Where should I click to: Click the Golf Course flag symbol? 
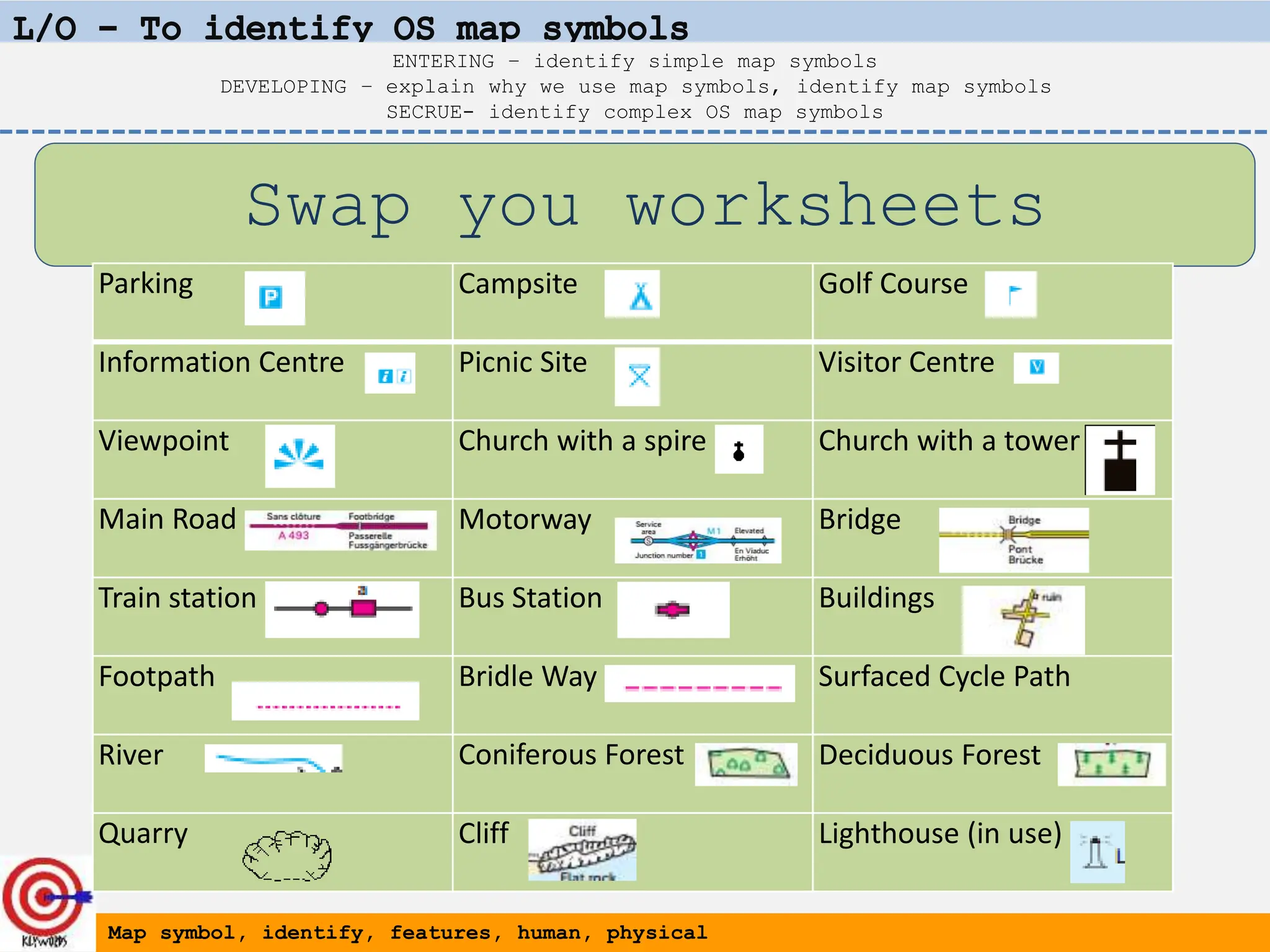coord(1011,294)
